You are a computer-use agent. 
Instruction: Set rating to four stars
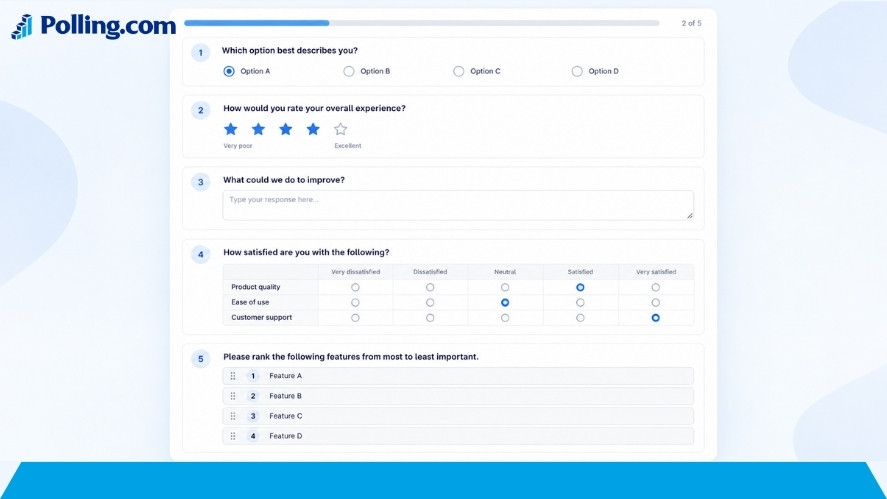[313, 130]
